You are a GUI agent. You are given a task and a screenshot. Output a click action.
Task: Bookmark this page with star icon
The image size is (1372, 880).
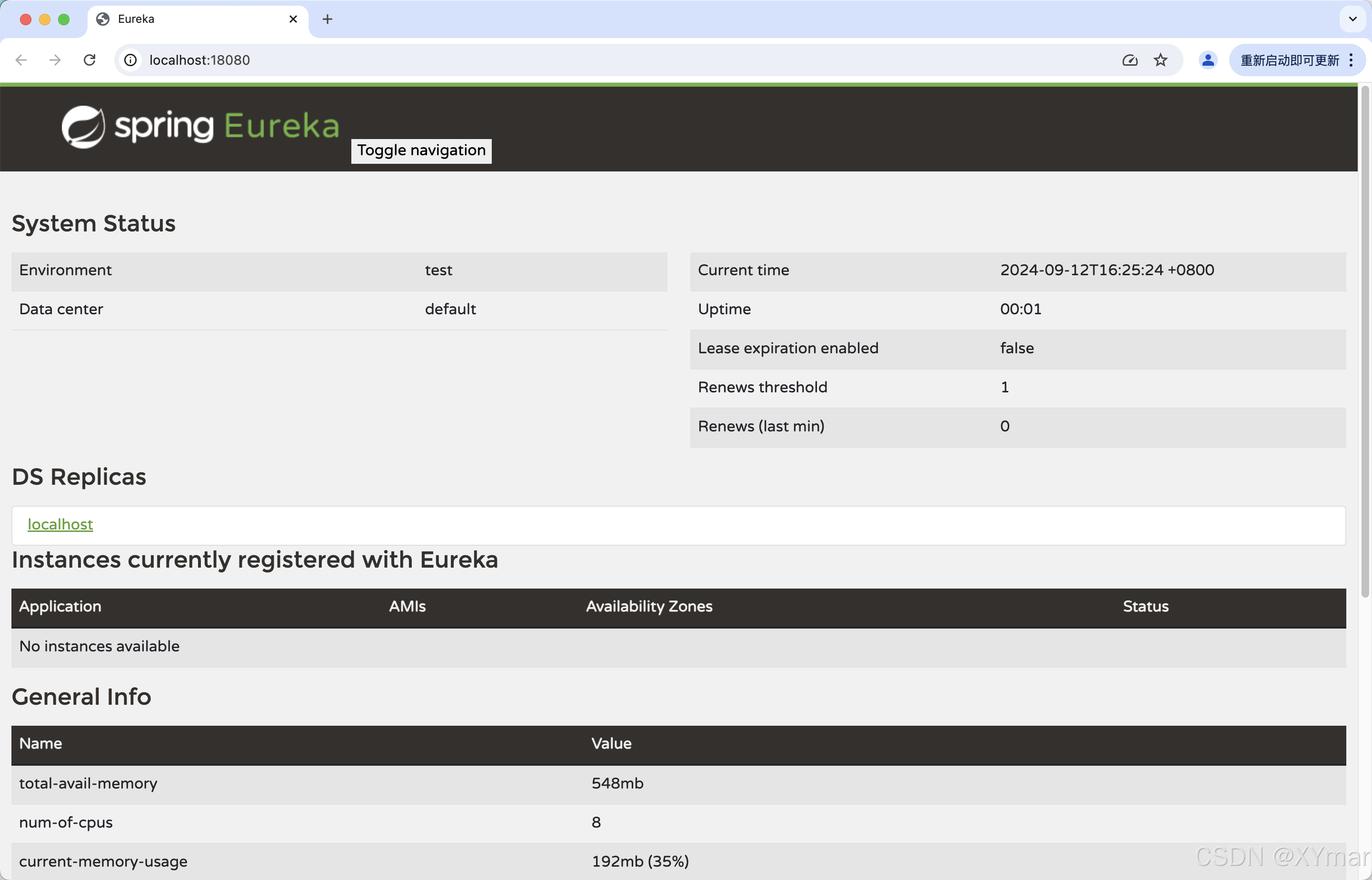[1160, 60]
